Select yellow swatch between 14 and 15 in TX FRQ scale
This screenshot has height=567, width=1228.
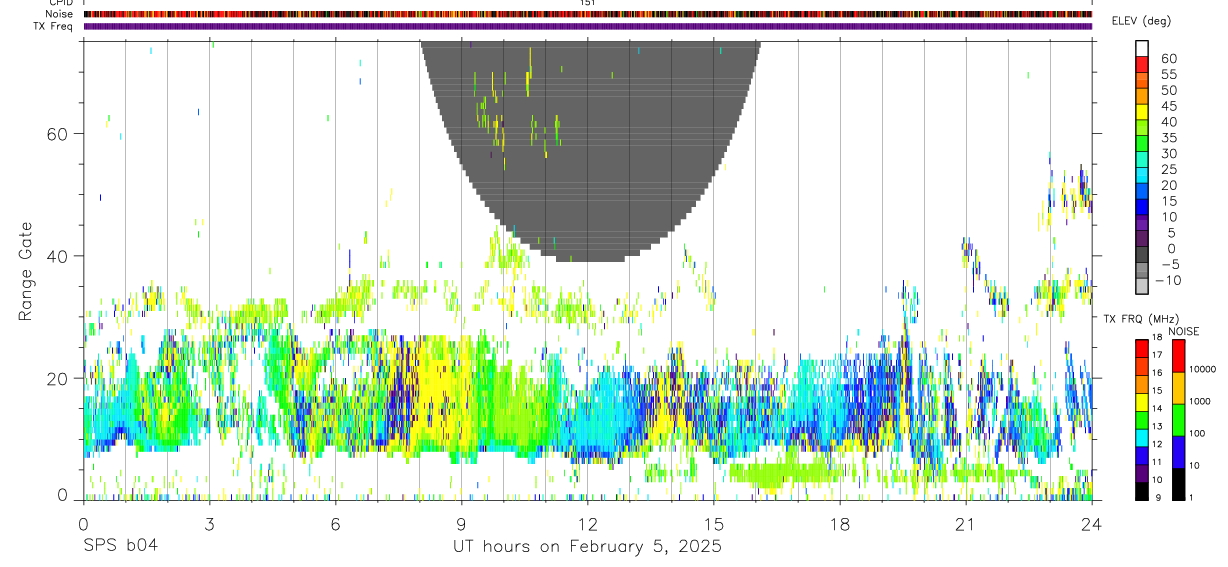tap(1142, 402)
